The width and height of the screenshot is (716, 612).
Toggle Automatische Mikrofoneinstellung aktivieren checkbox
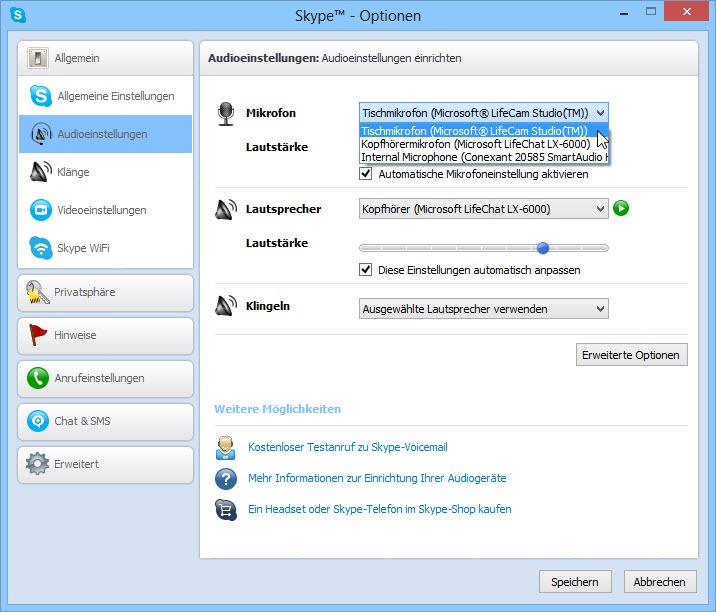[x=366, y=174]
